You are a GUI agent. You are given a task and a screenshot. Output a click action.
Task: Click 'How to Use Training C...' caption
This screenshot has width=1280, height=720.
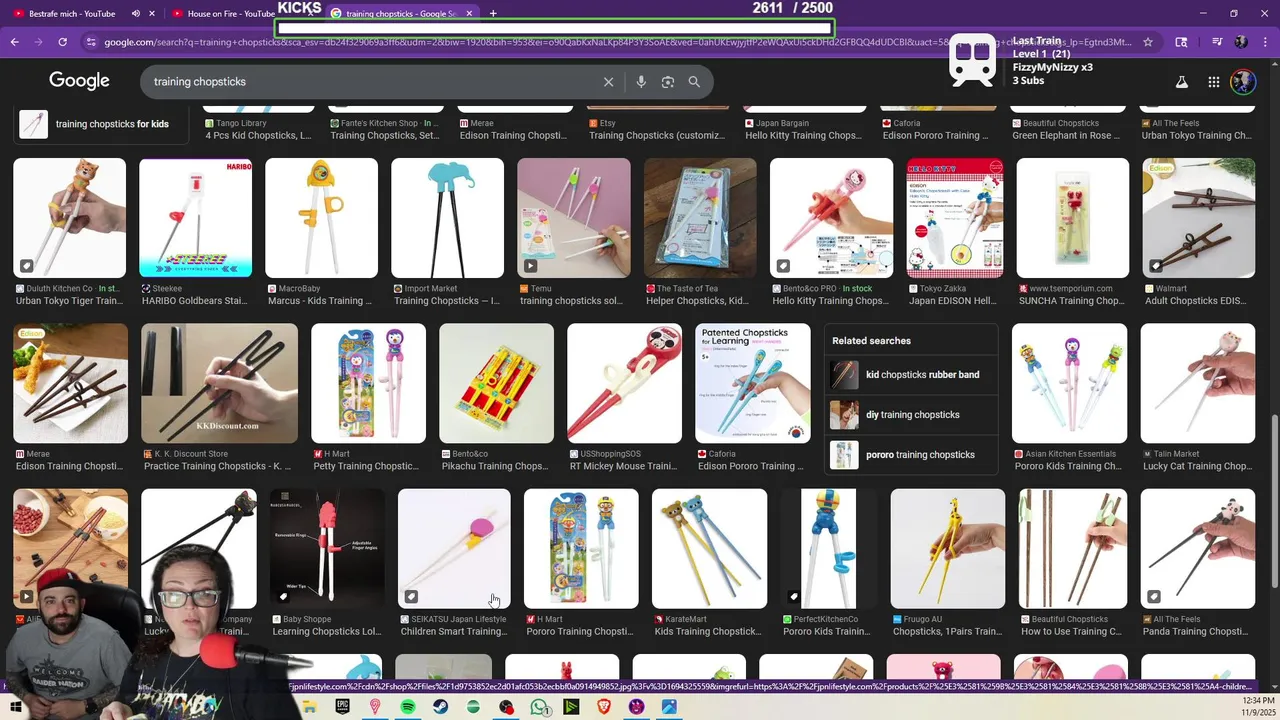[x=1070, y=631]
